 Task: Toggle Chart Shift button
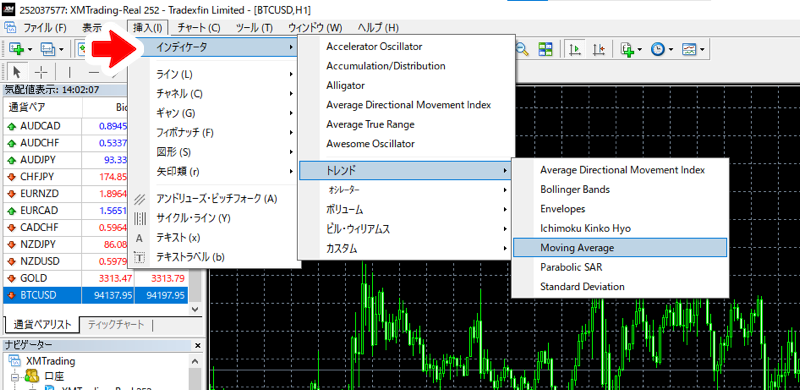click(x=599, y=49)
